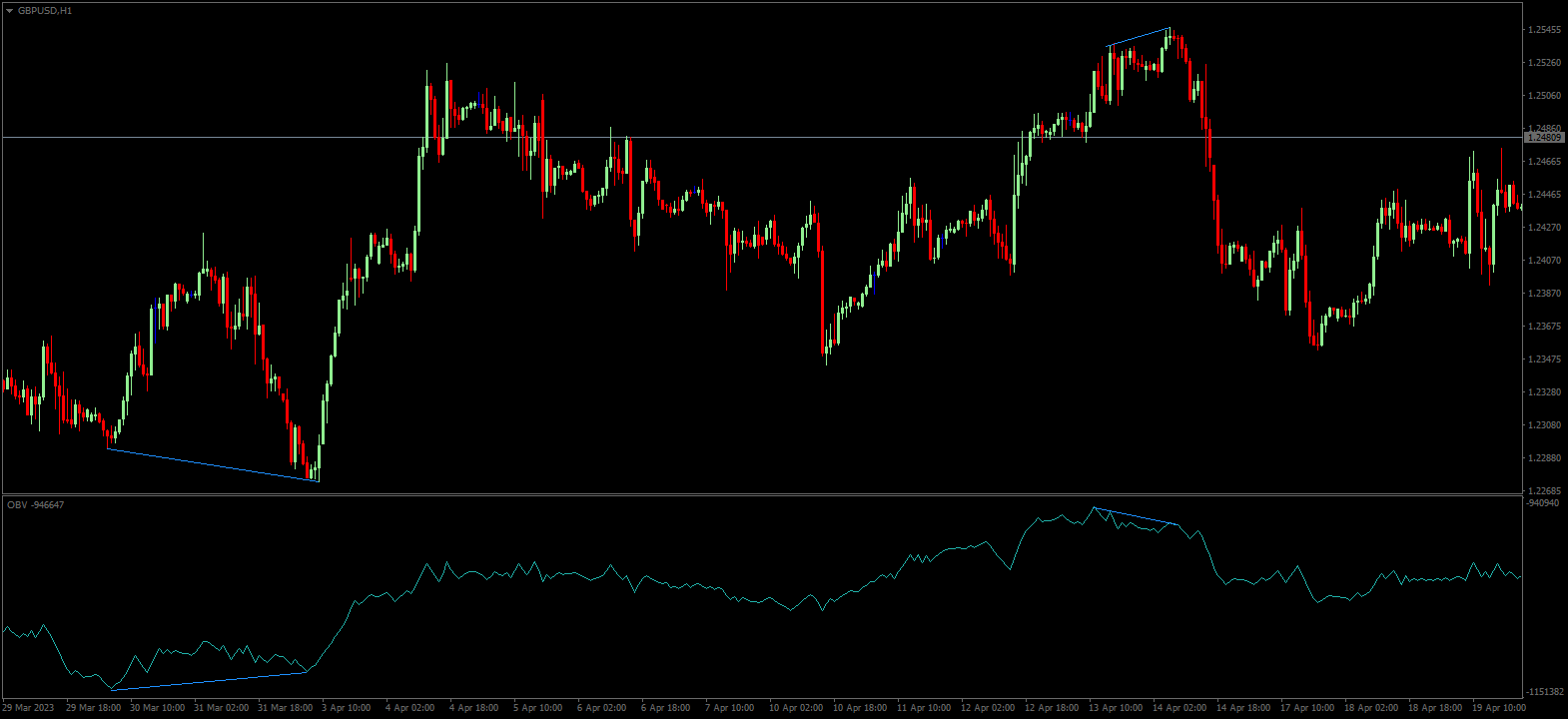Click the 29 Mar 2023 date label
The image size is (1568, 719).
click(x=28, y=708)
